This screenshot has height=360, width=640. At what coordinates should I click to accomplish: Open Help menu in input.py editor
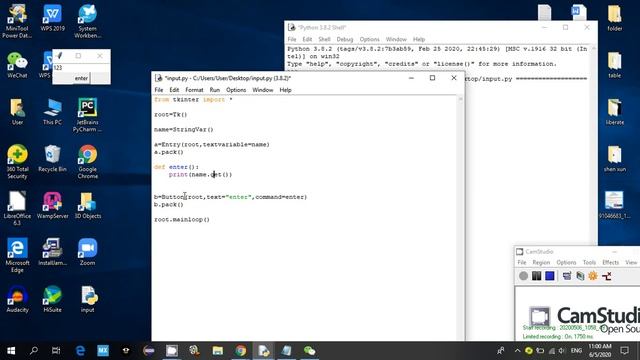tap(285, 90)
